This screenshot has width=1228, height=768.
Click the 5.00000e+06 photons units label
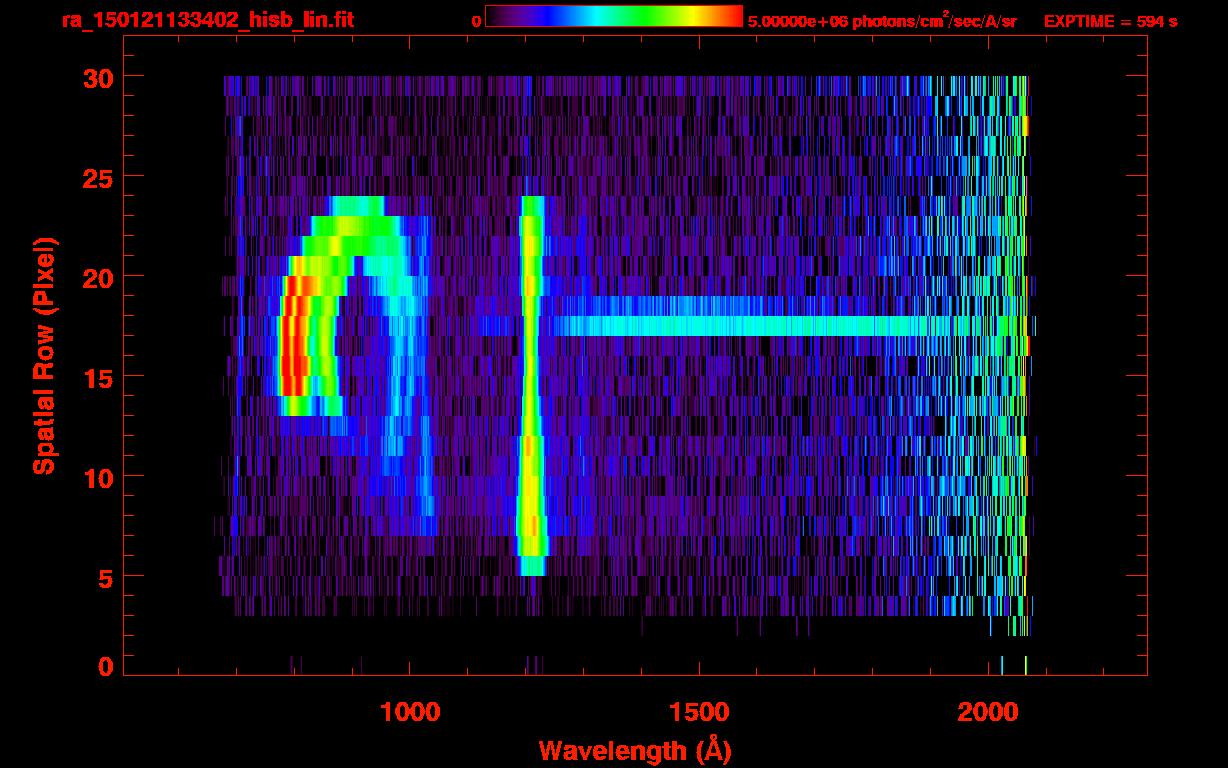coord(882,21)
